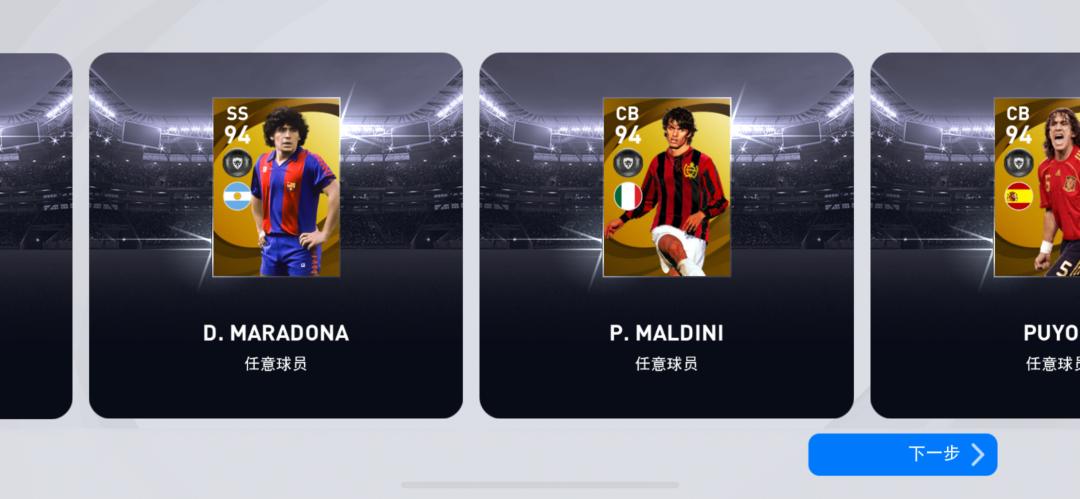The width and height of the screenshot is (1080, 499).
Task: Click the partially visible panel on the left edge
Action: pos(36,236)
